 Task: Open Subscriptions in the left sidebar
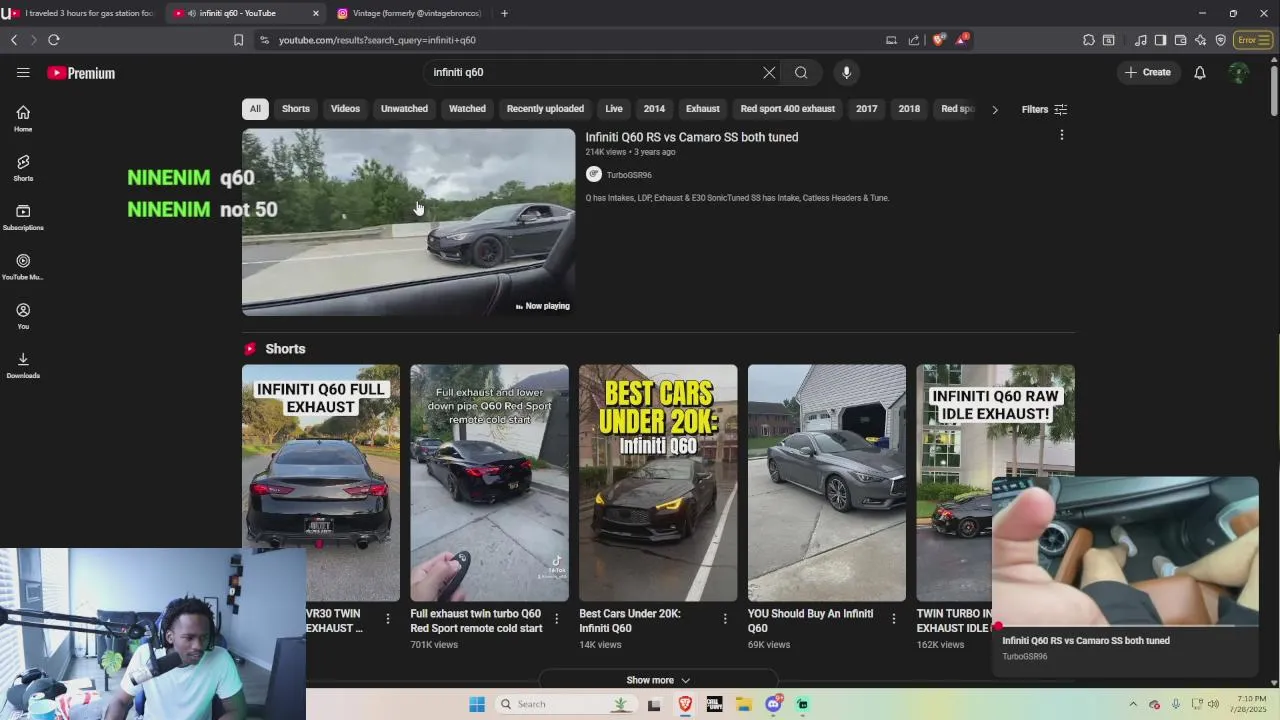23,217
